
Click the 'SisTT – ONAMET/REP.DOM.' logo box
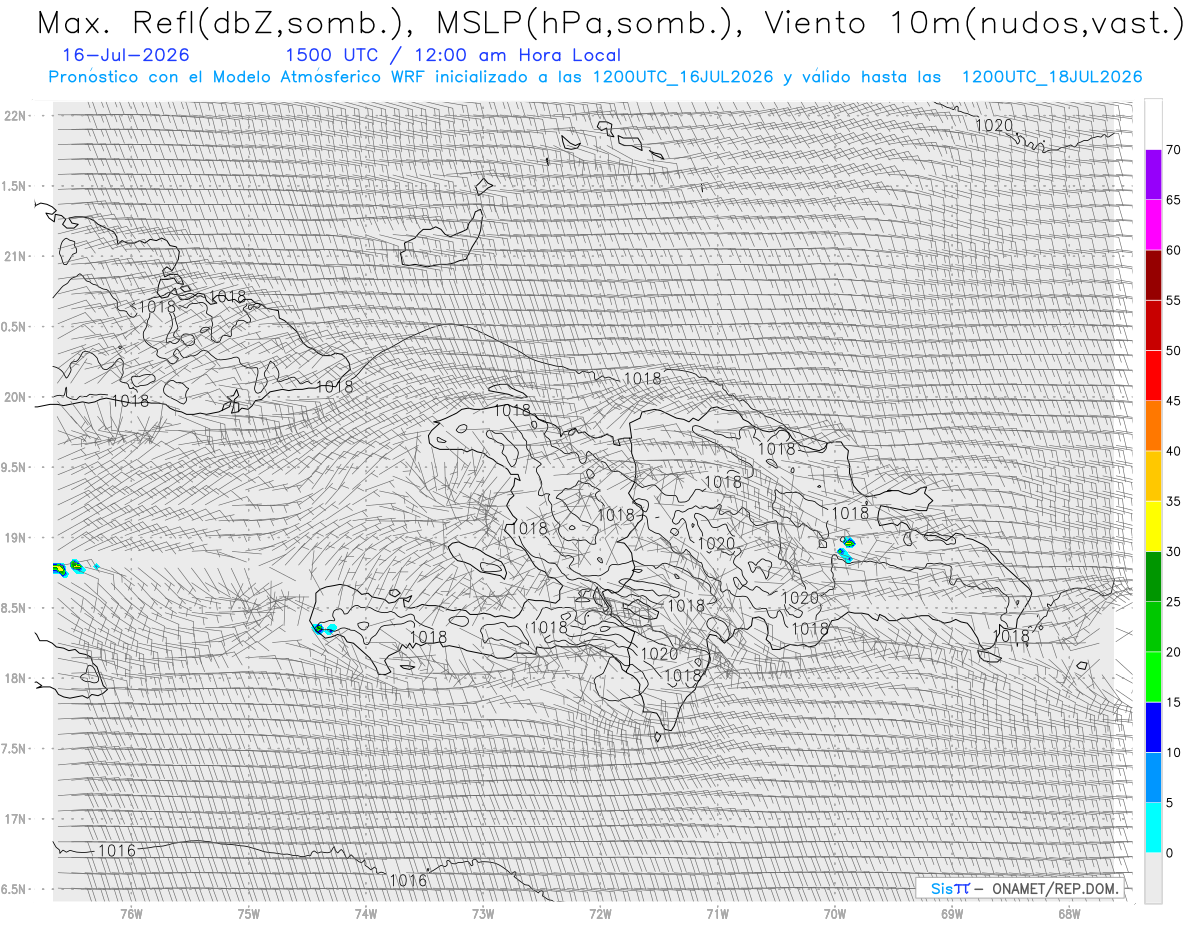(1019, 888)
